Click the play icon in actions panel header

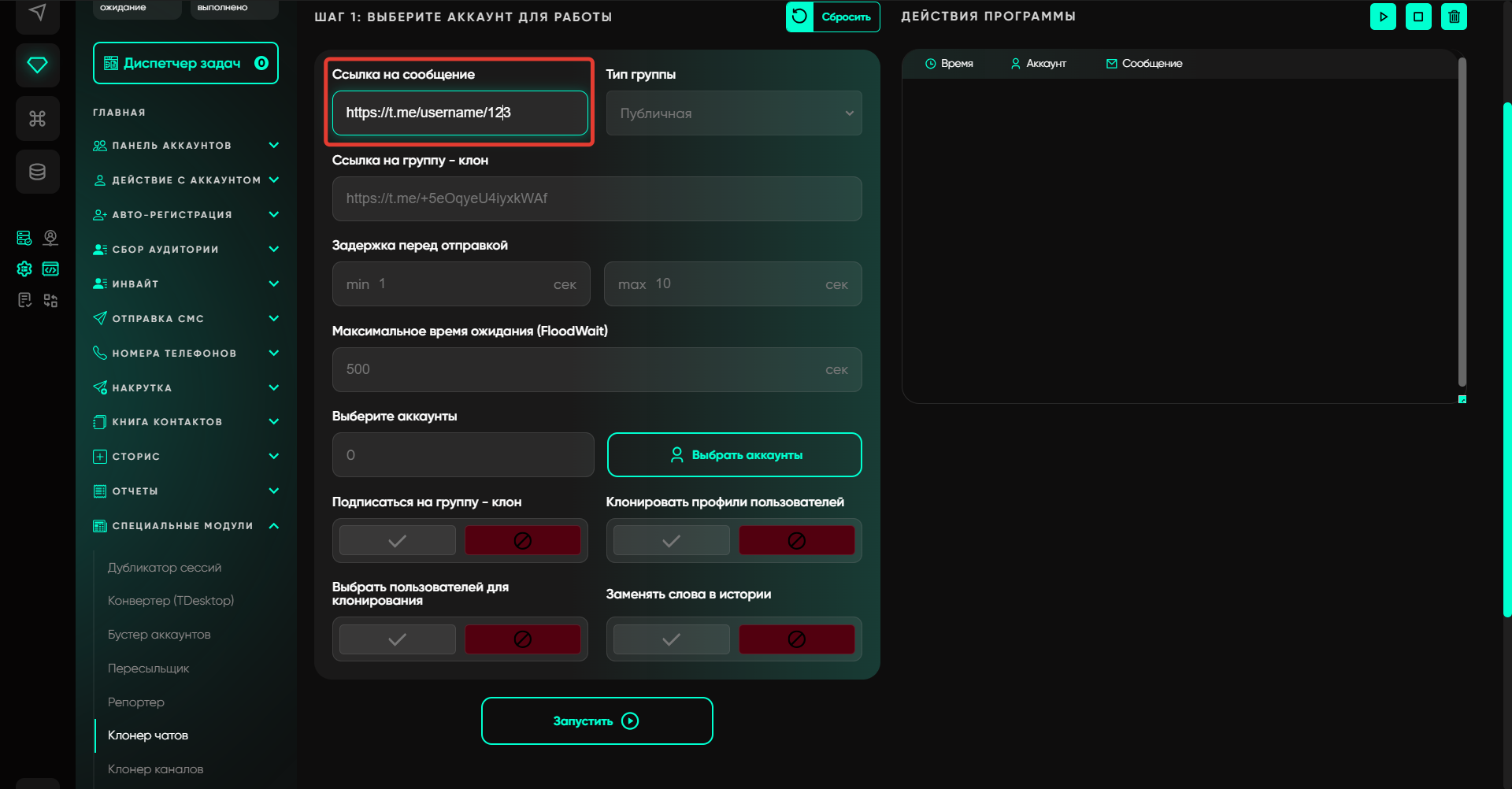tap(1383, 17)
